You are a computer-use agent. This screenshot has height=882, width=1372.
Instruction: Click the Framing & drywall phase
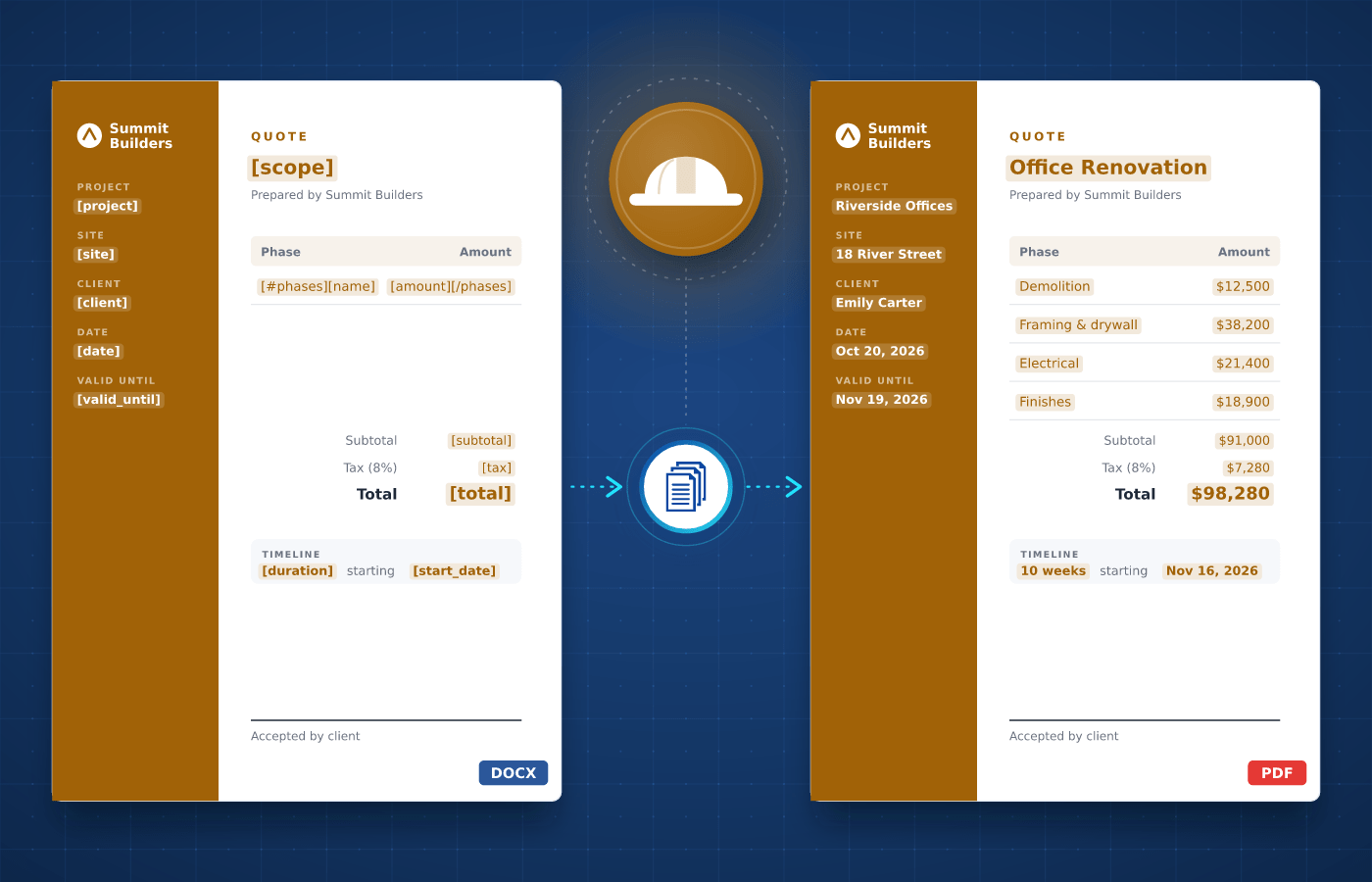(x=1079, y=325)
